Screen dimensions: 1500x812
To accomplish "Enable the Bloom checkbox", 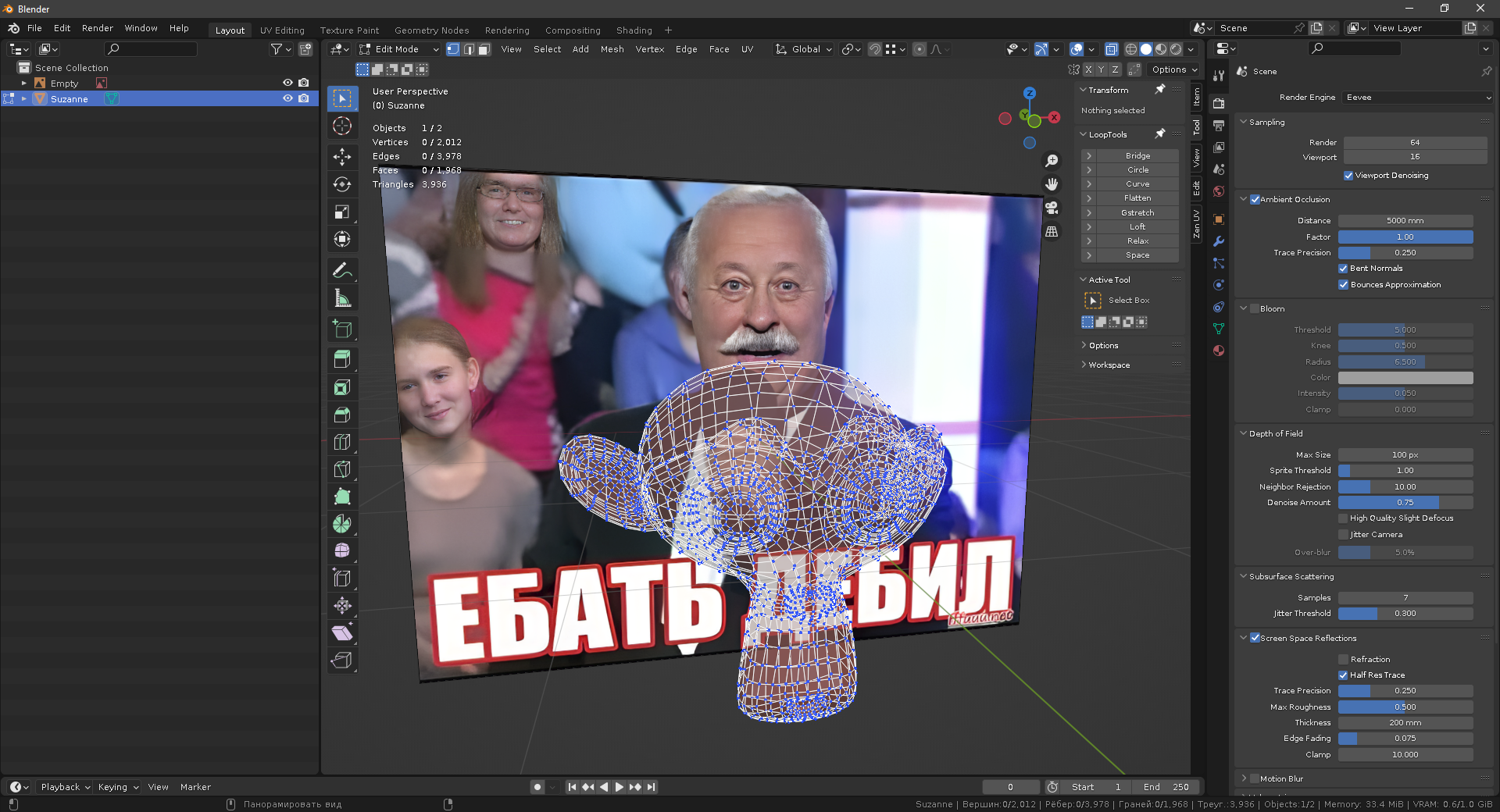I will pyautogui.click(x=1255, y=309).
